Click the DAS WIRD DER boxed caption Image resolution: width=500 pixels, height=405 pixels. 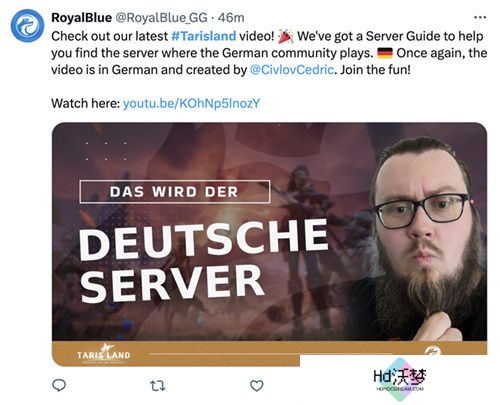click(175, 192)
